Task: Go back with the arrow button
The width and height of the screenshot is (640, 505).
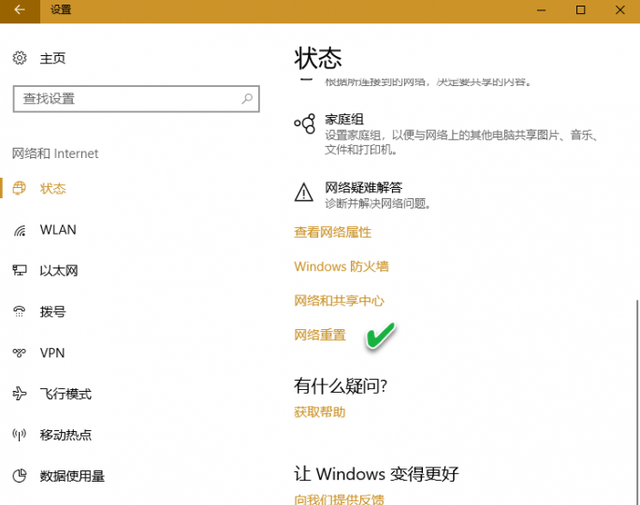Action: coord(20,10)
